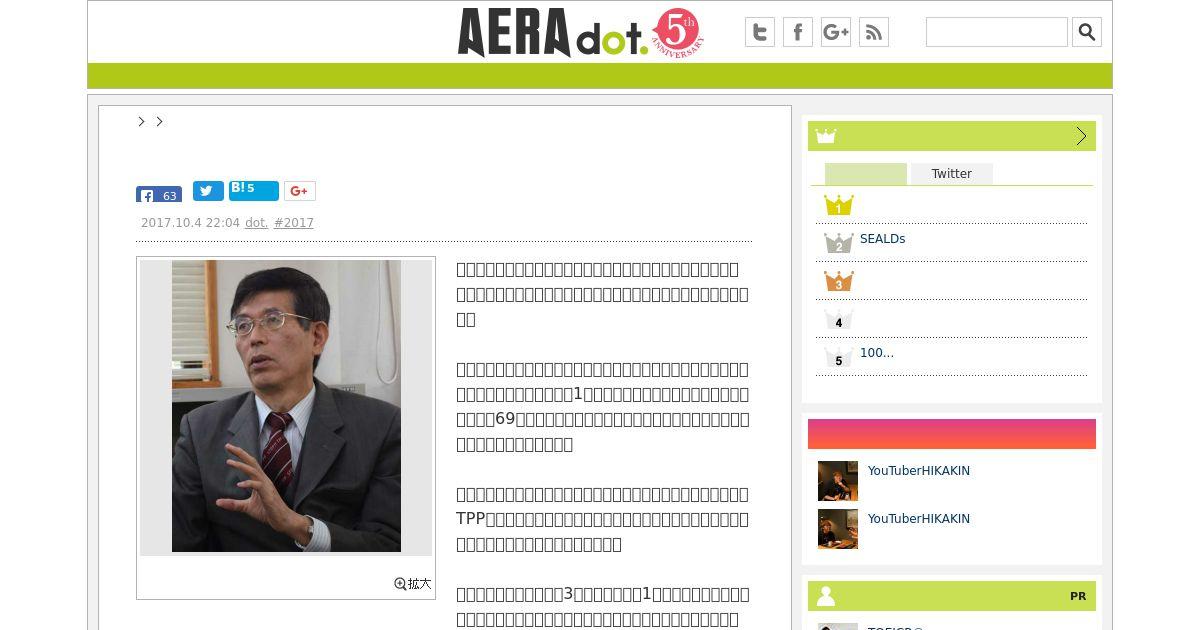Open the Twitter icon in header

[760, 32]
